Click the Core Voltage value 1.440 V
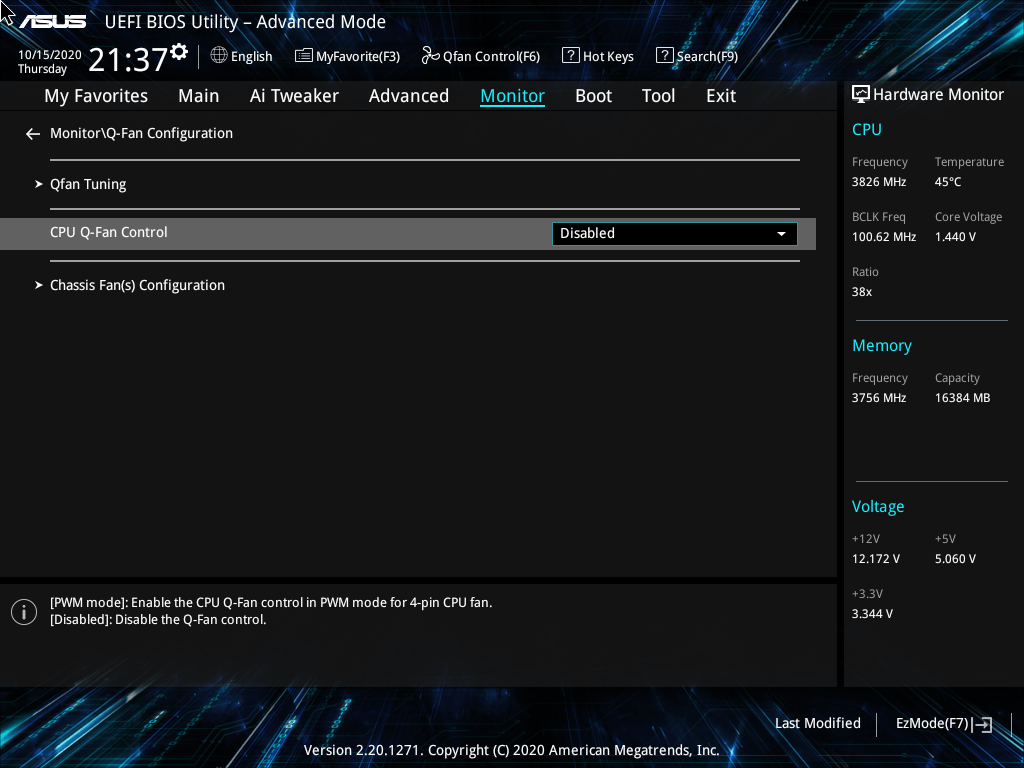The height and width of the screenshot is (768, 1024). coord(955,237)
